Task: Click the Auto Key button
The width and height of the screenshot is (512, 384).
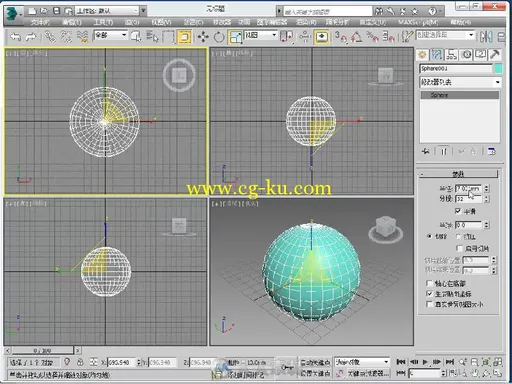Action: (315, 363)
